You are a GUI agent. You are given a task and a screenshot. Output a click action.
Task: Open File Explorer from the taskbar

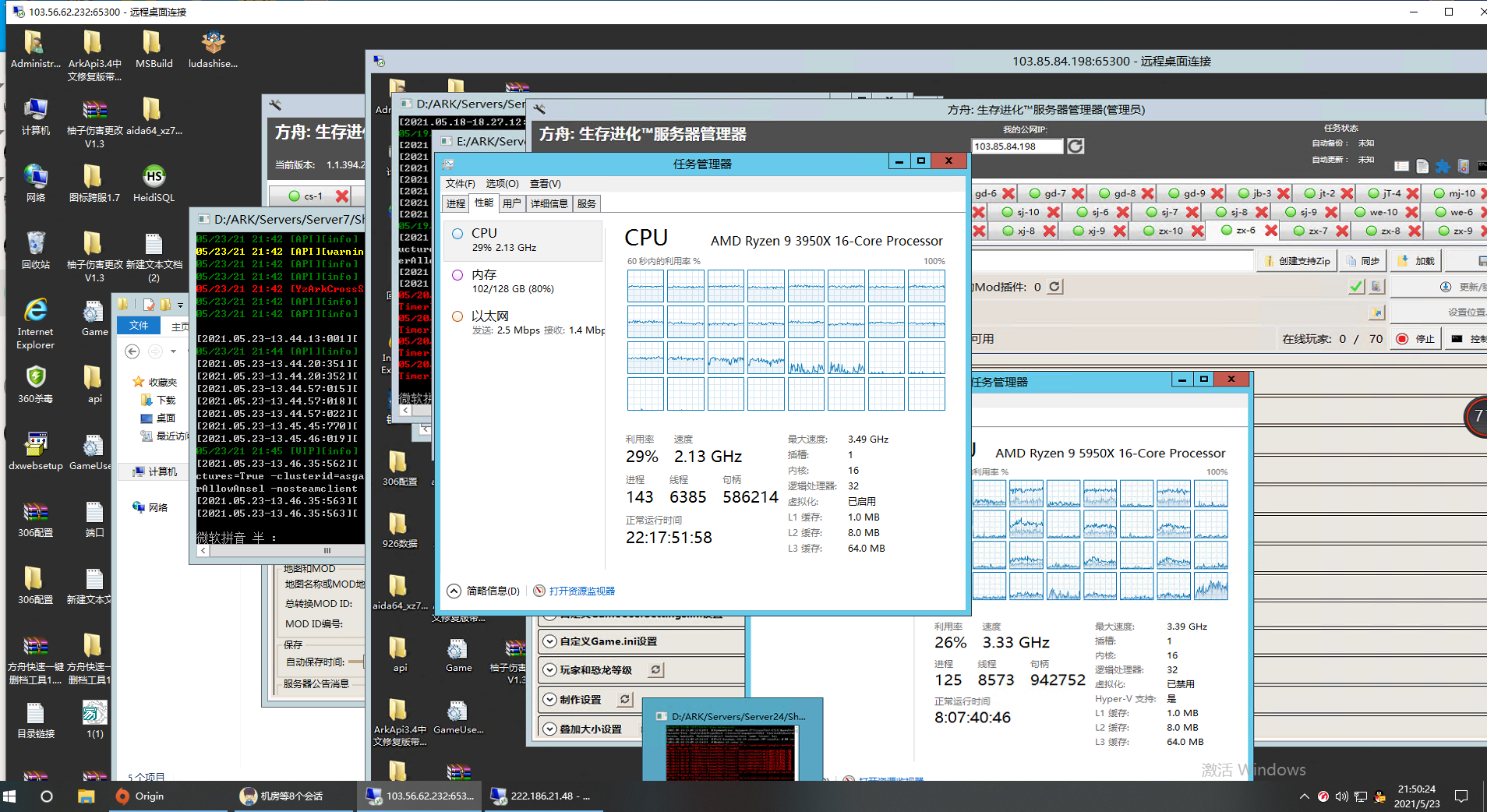tap(86, 796)
